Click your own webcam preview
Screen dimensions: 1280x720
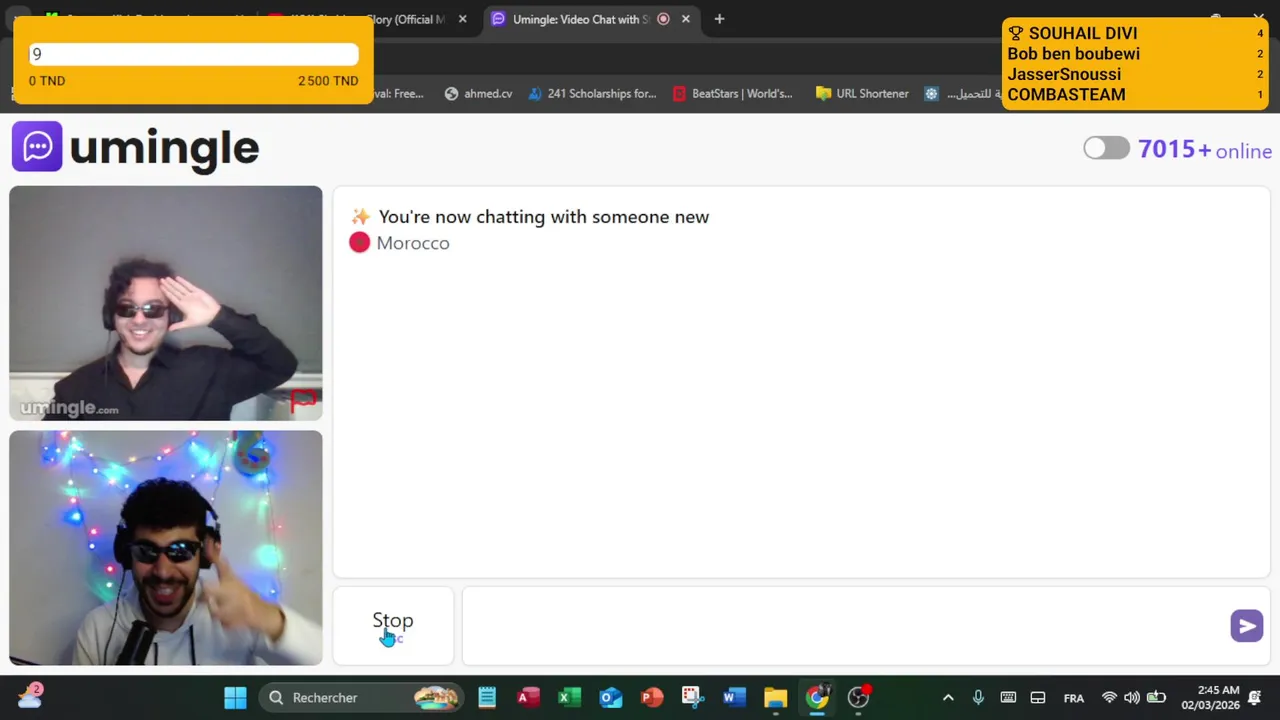point(166,548)
